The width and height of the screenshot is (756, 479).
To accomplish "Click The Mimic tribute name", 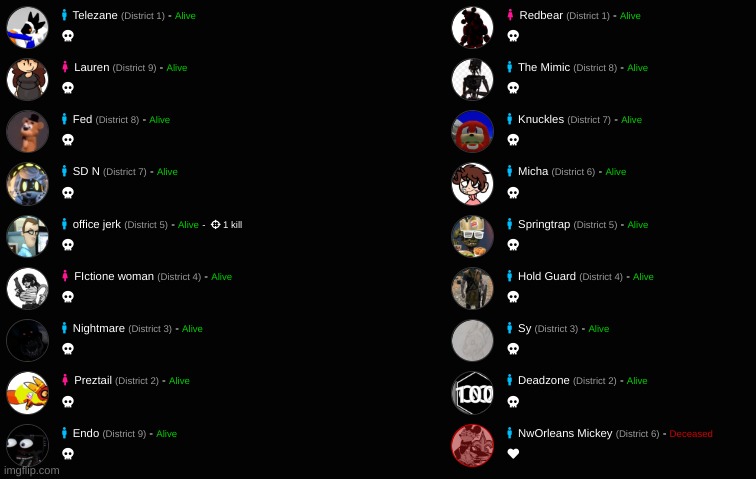I will tap(544, 67).
